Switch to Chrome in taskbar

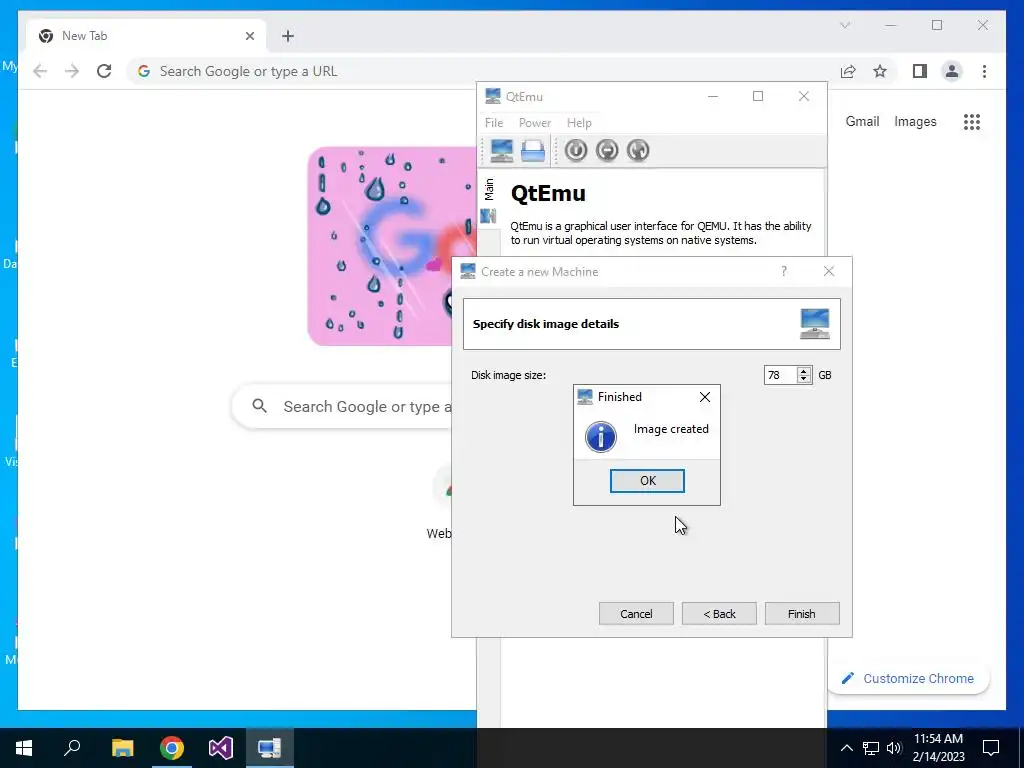(x=172, y=748)
